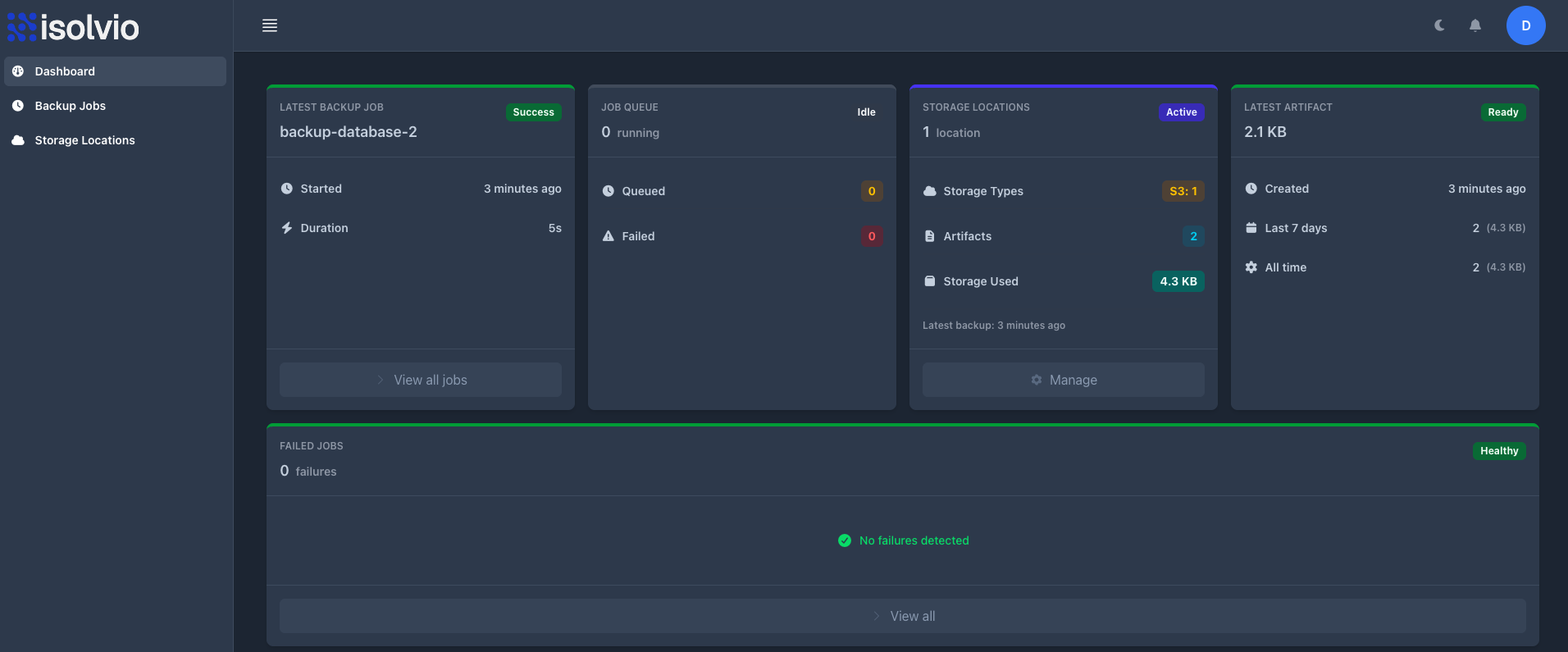This screenshot has height=652, width=1568.
Task: Click the View all jobs button
Action: pos(421,380)
